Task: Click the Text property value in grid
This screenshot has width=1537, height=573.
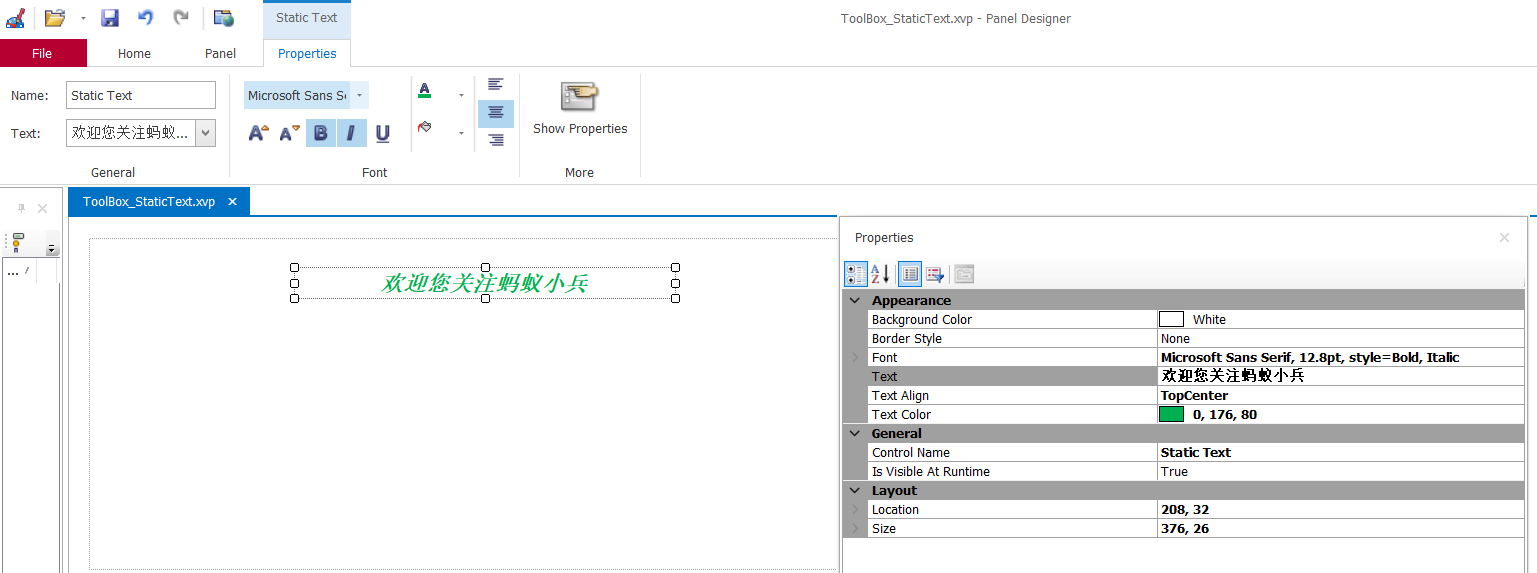Action: click(x=1232, y=377)
